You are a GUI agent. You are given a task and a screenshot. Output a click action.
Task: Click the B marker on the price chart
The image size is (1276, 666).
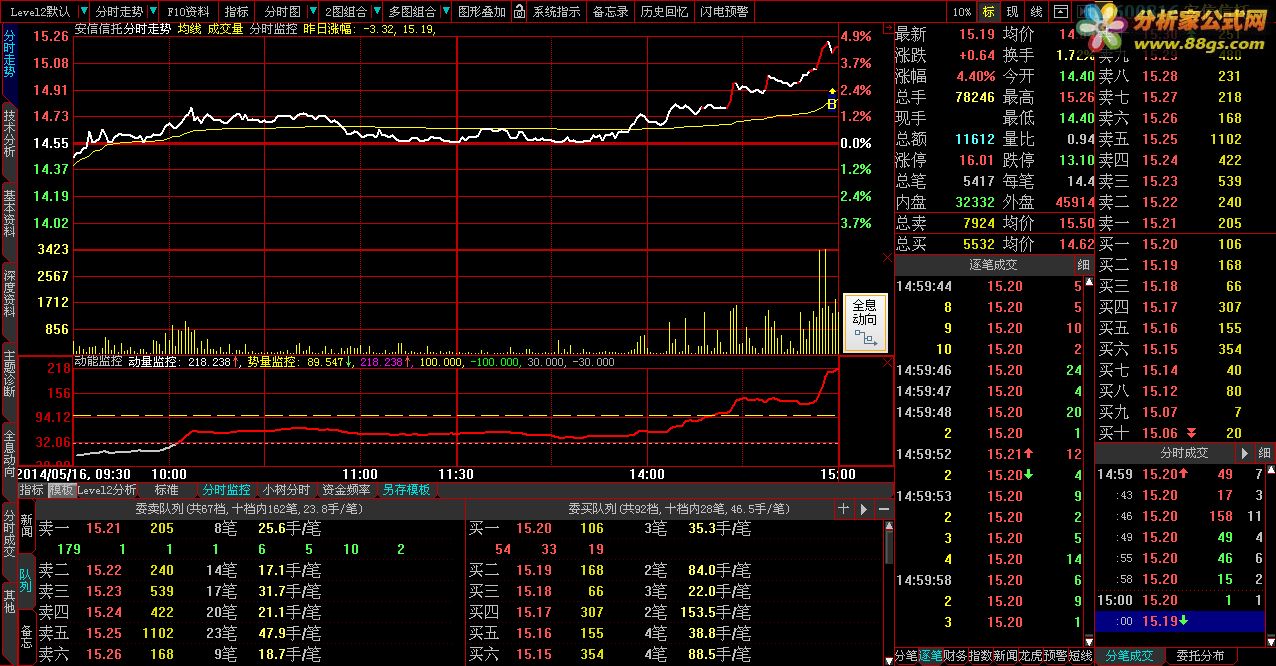click(831, 103)
